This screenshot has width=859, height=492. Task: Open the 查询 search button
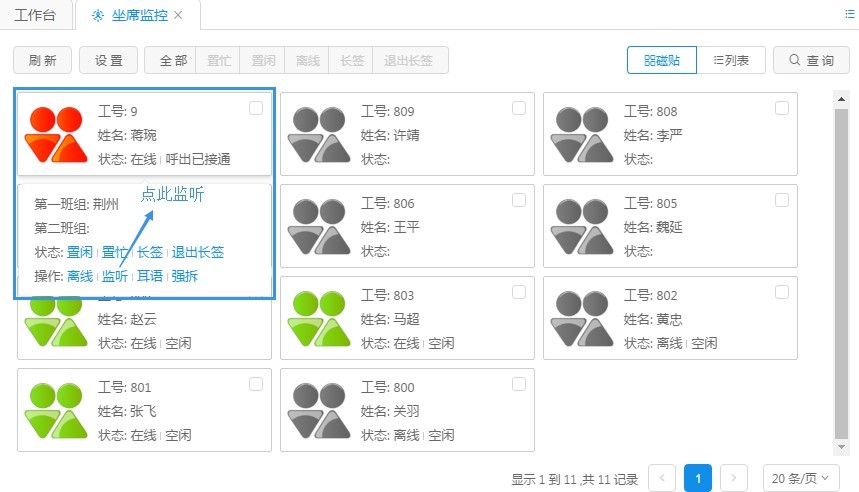pos(810,60)
